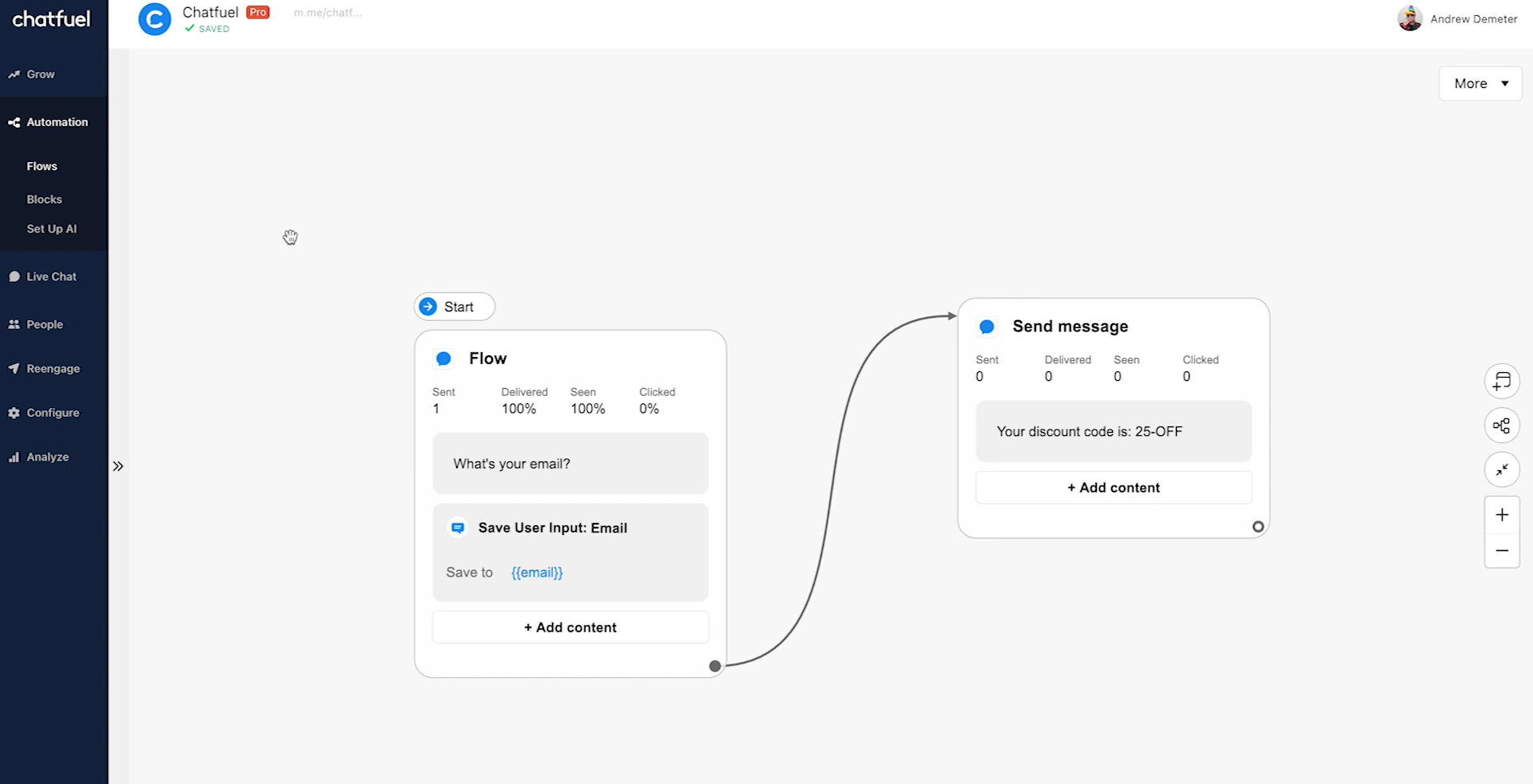Click Add content in Send message card
The height and width of the screenshot is (784, 1533).
coord(1113,487)
